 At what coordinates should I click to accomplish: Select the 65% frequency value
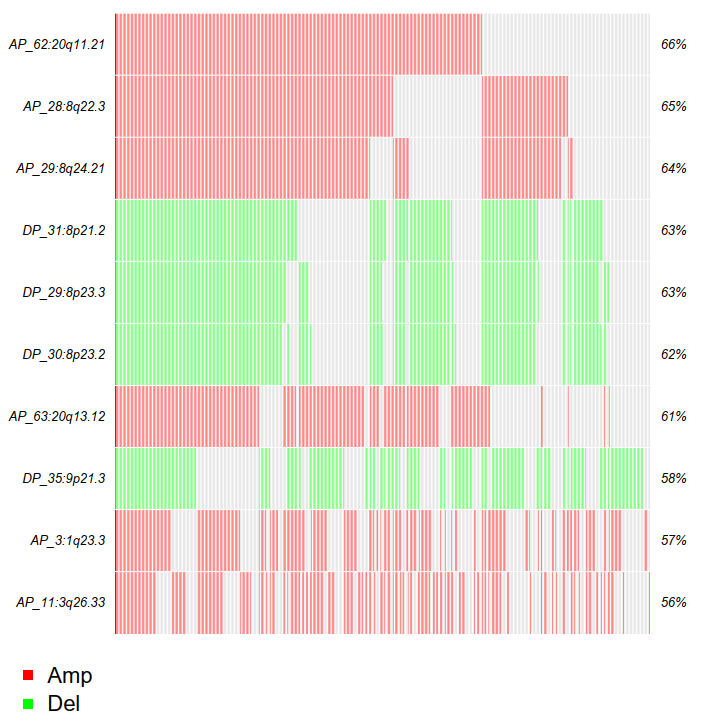[x=674, y=106]
